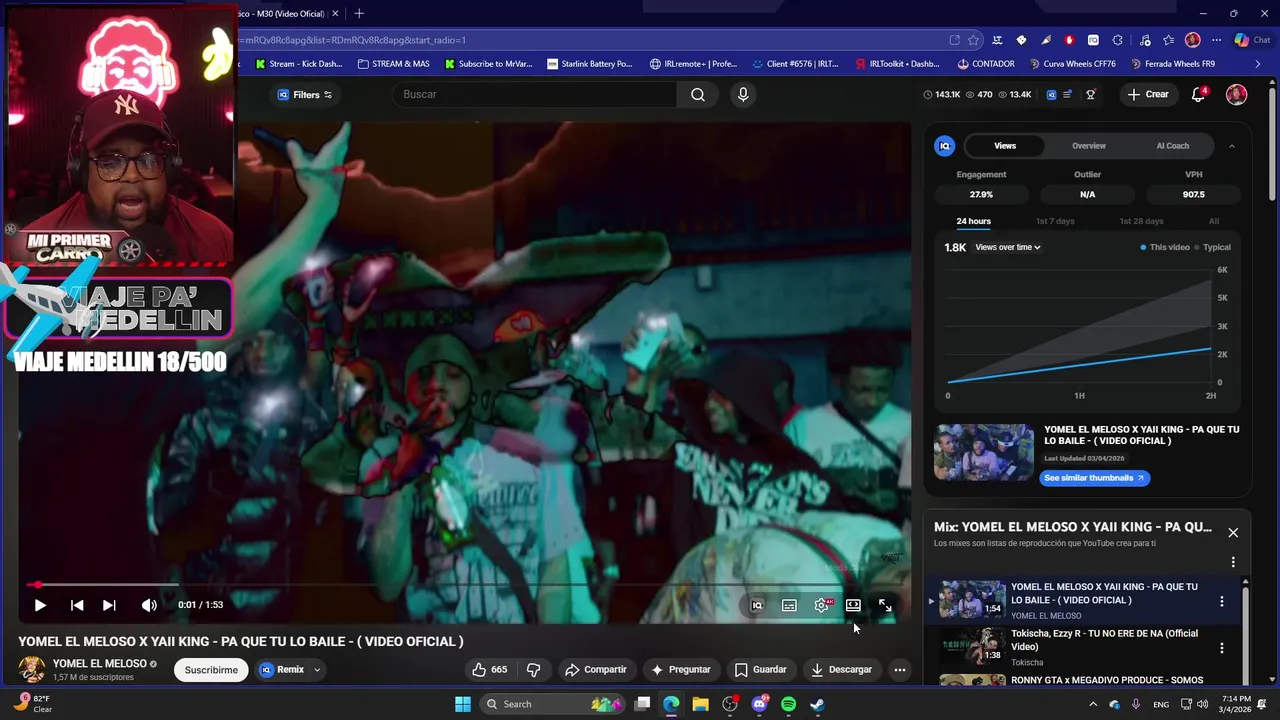Collapse the vidIQ panel chevron
The width and height of the screenshot is (1280, 720).
pyautogui.click(x=1232, y=146)
